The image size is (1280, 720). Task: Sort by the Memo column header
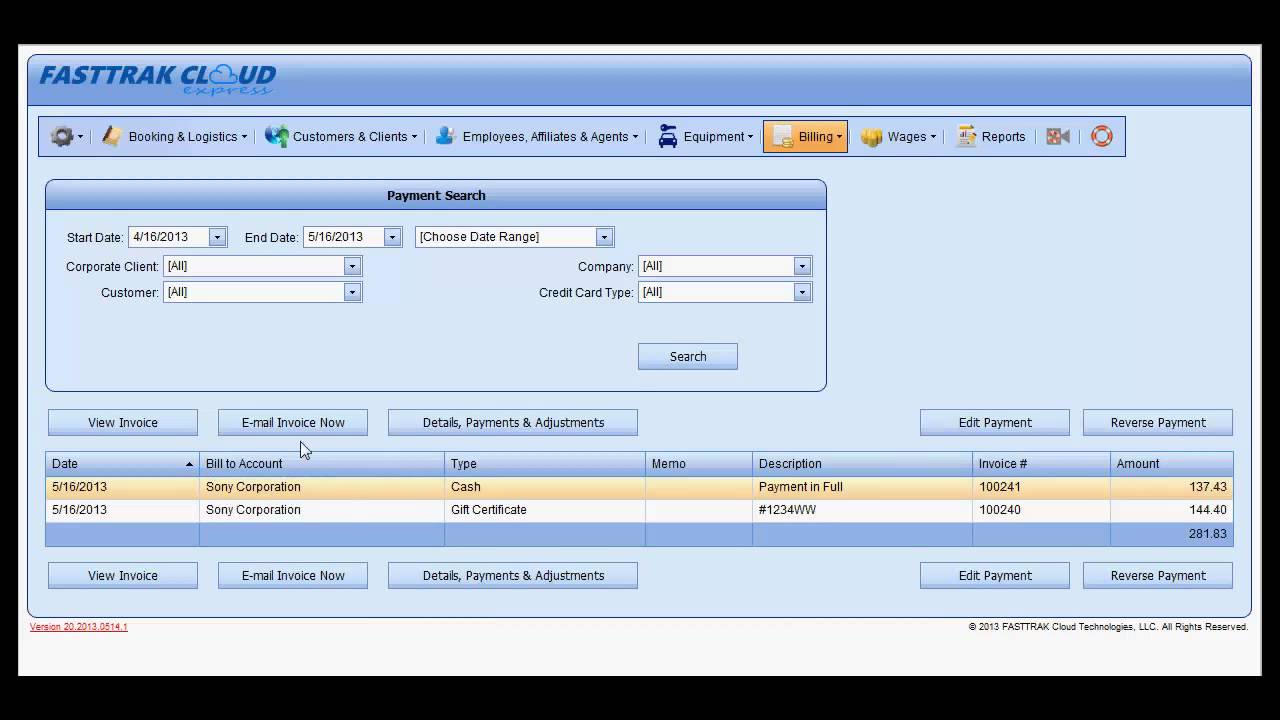[699, 464]
